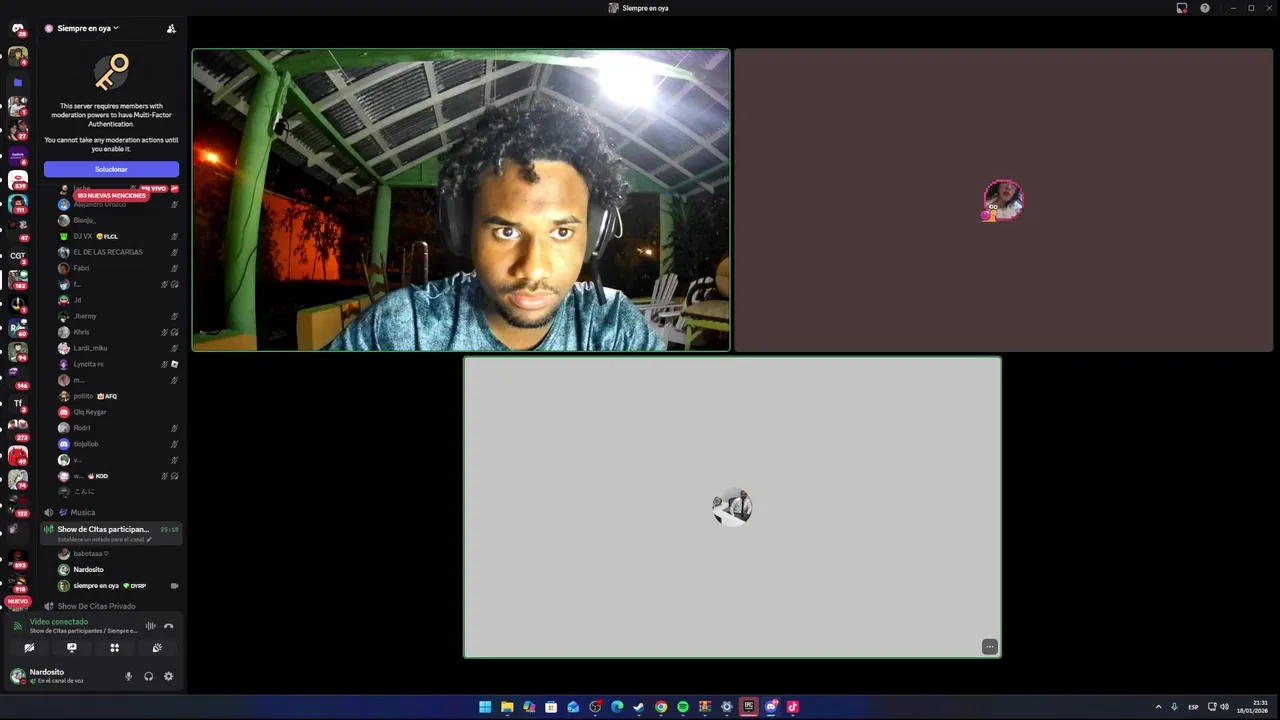Start screen share from voice panel
The width and height of the screenshot is (1280, 720).
[x=71, y=648]
